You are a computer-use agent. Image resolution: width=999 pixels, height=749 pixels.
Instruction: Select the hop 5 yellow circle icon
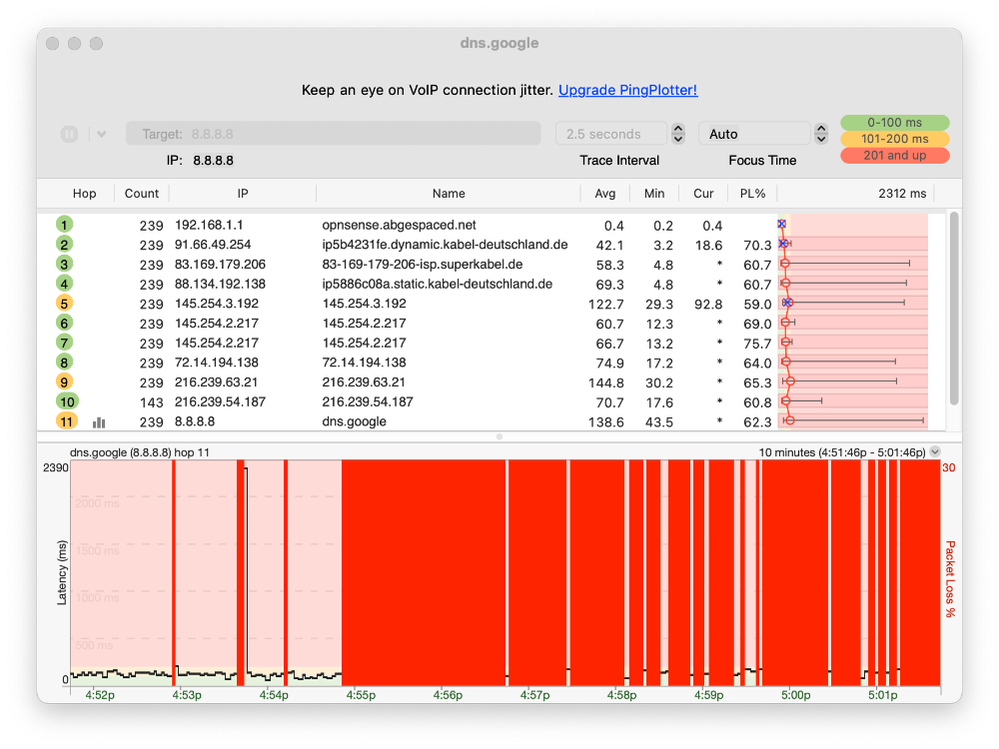[x=64, y=303]
